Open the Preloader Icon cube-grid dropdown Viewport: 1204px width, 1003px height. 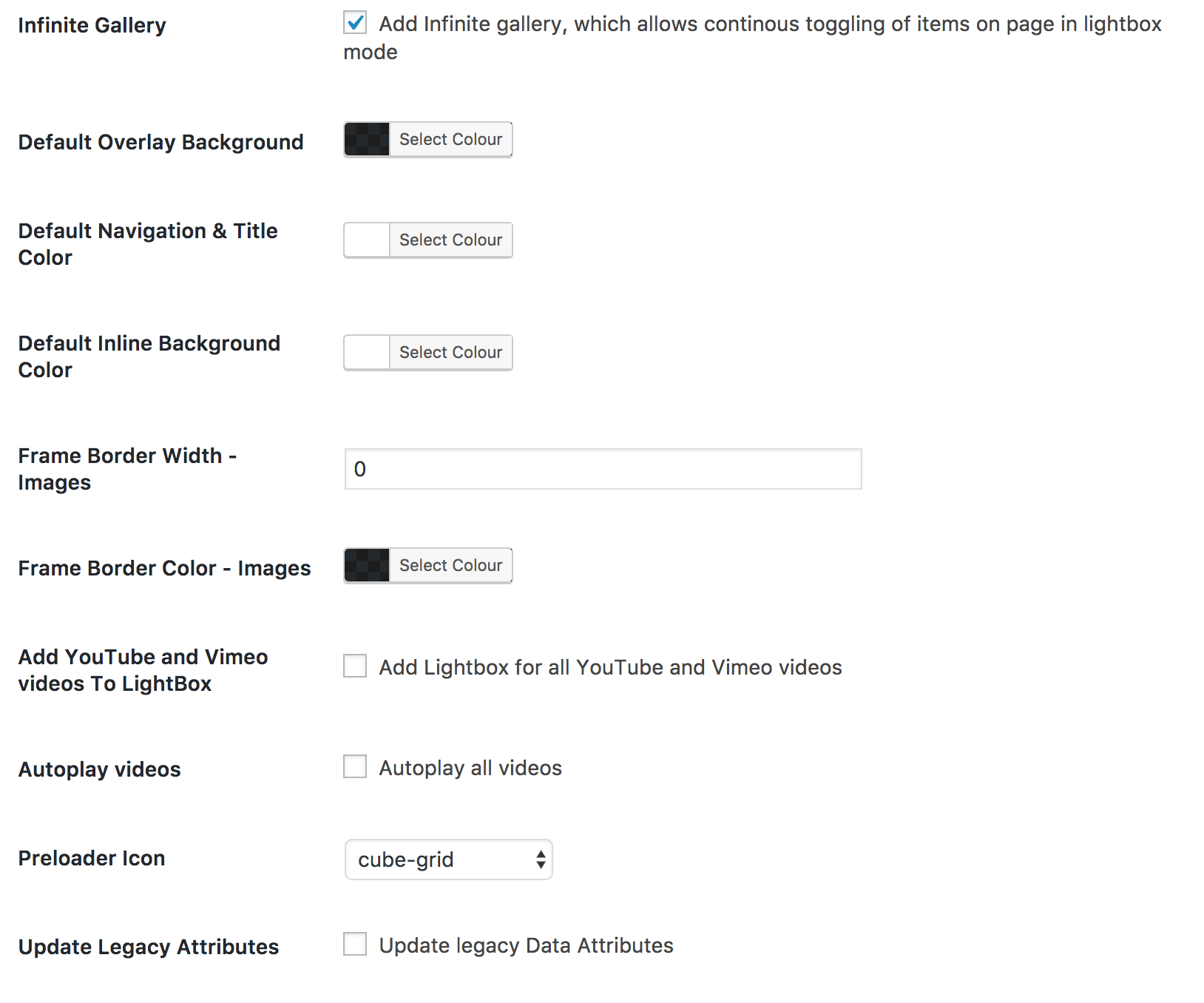pyautogui.click(x=448, y=860)
